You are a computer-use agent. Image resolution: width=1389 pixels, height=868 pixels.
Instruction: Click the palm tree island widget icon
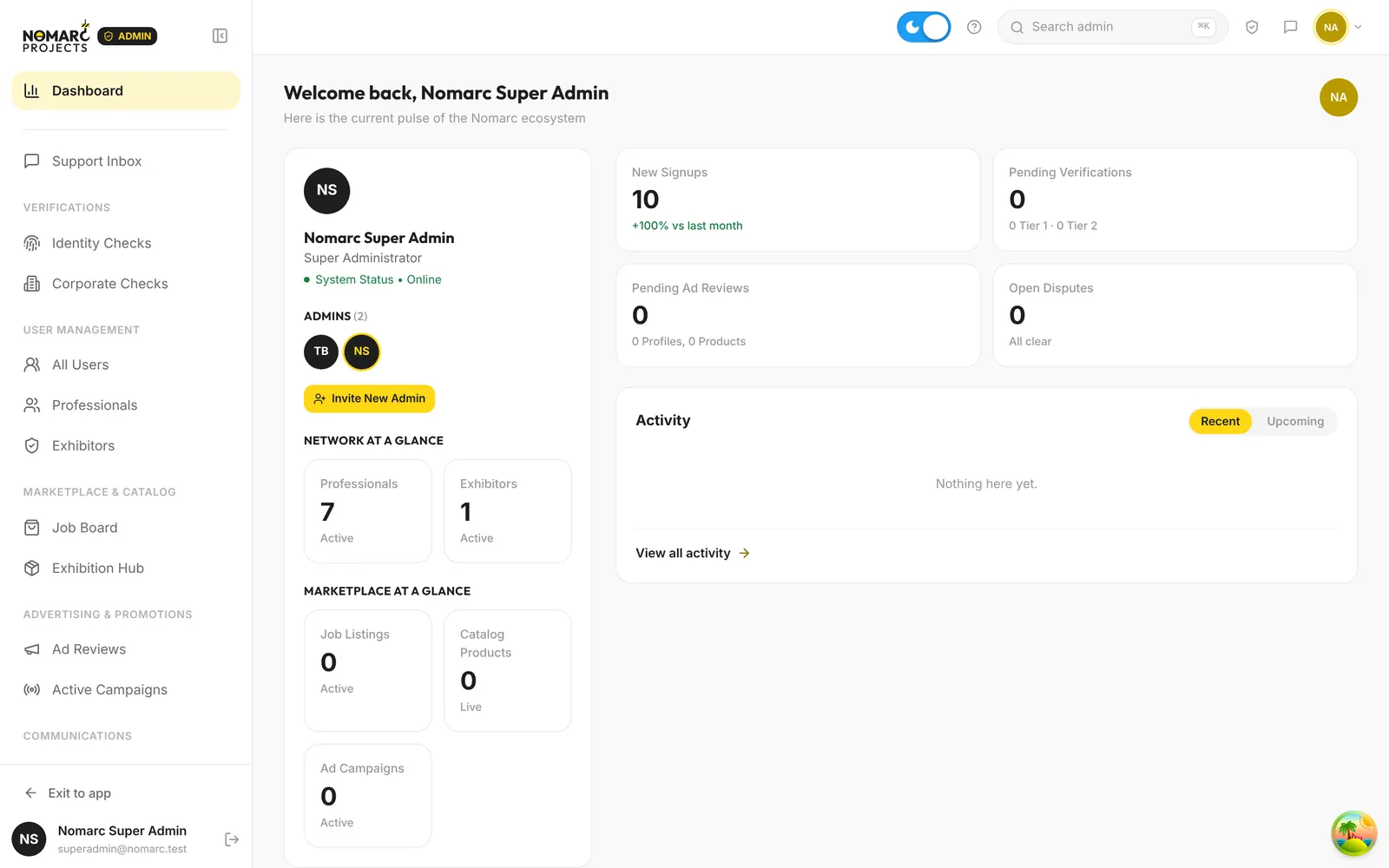pyautogui.click(x=1353, y=833)
